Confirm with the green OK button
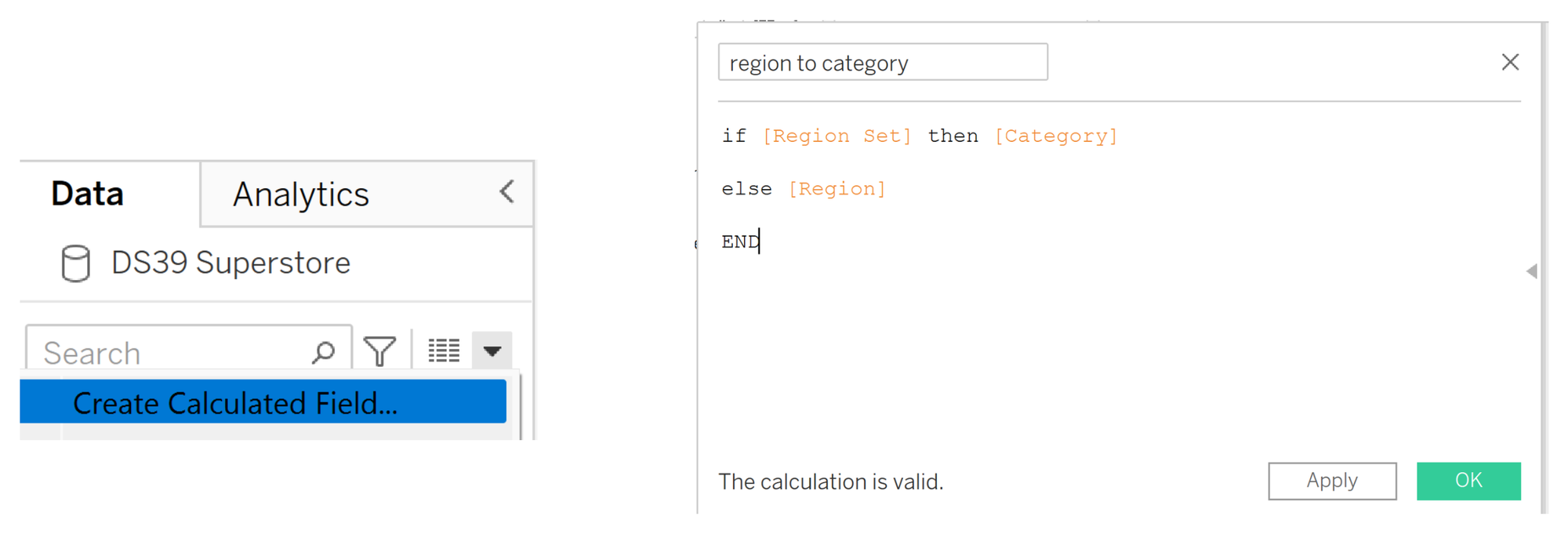The image size is (1568, 534). (x=1468, y=481)
